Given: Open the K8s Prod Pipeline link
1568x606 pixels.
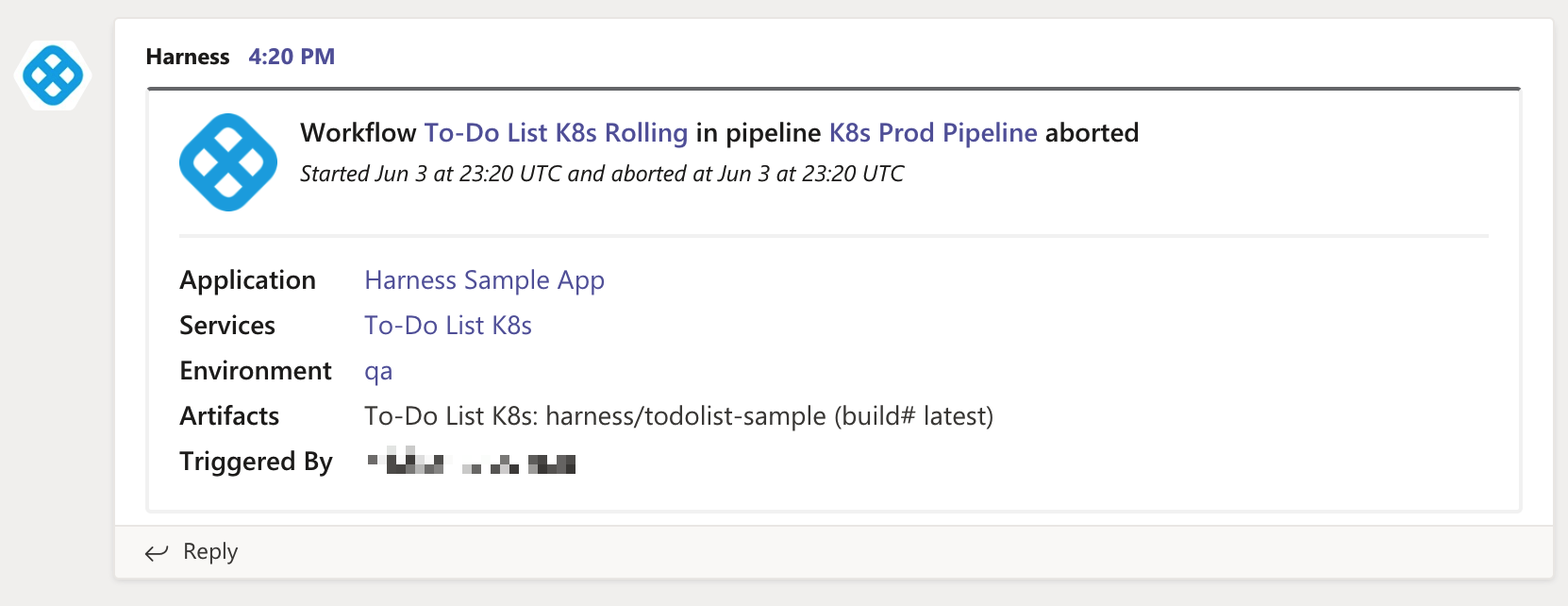Looking at the screenshot, I should pyautogui.click(x=933, y=133).
